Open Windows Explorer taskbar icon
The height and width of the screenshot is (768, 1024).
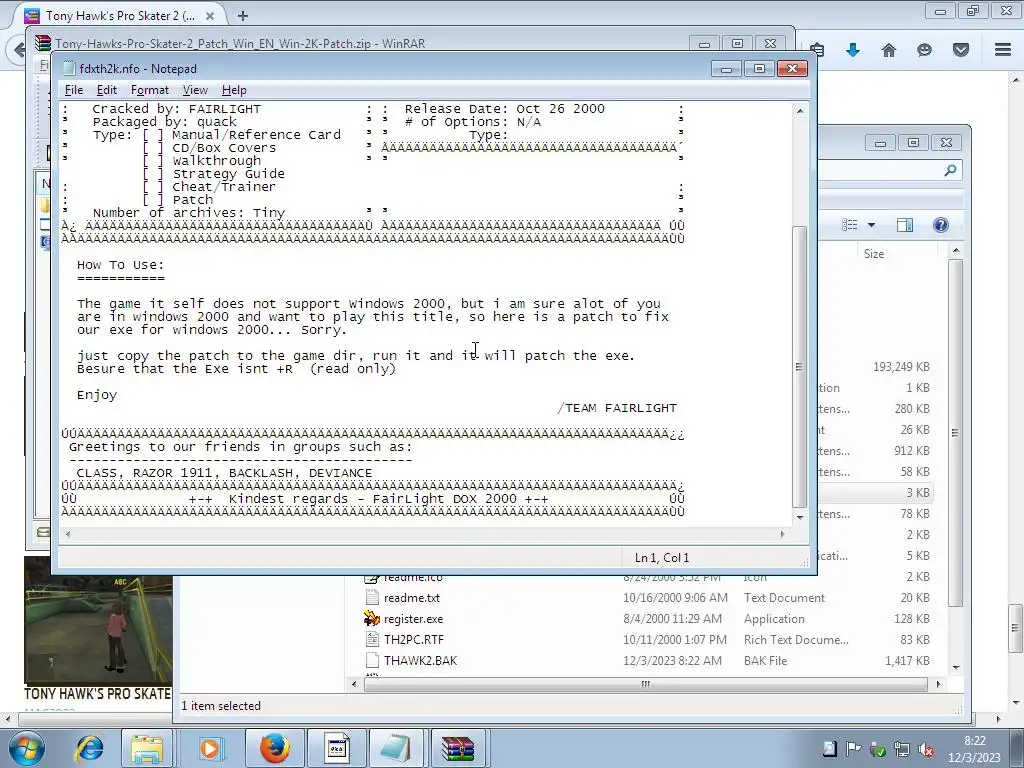coord(148,748)
